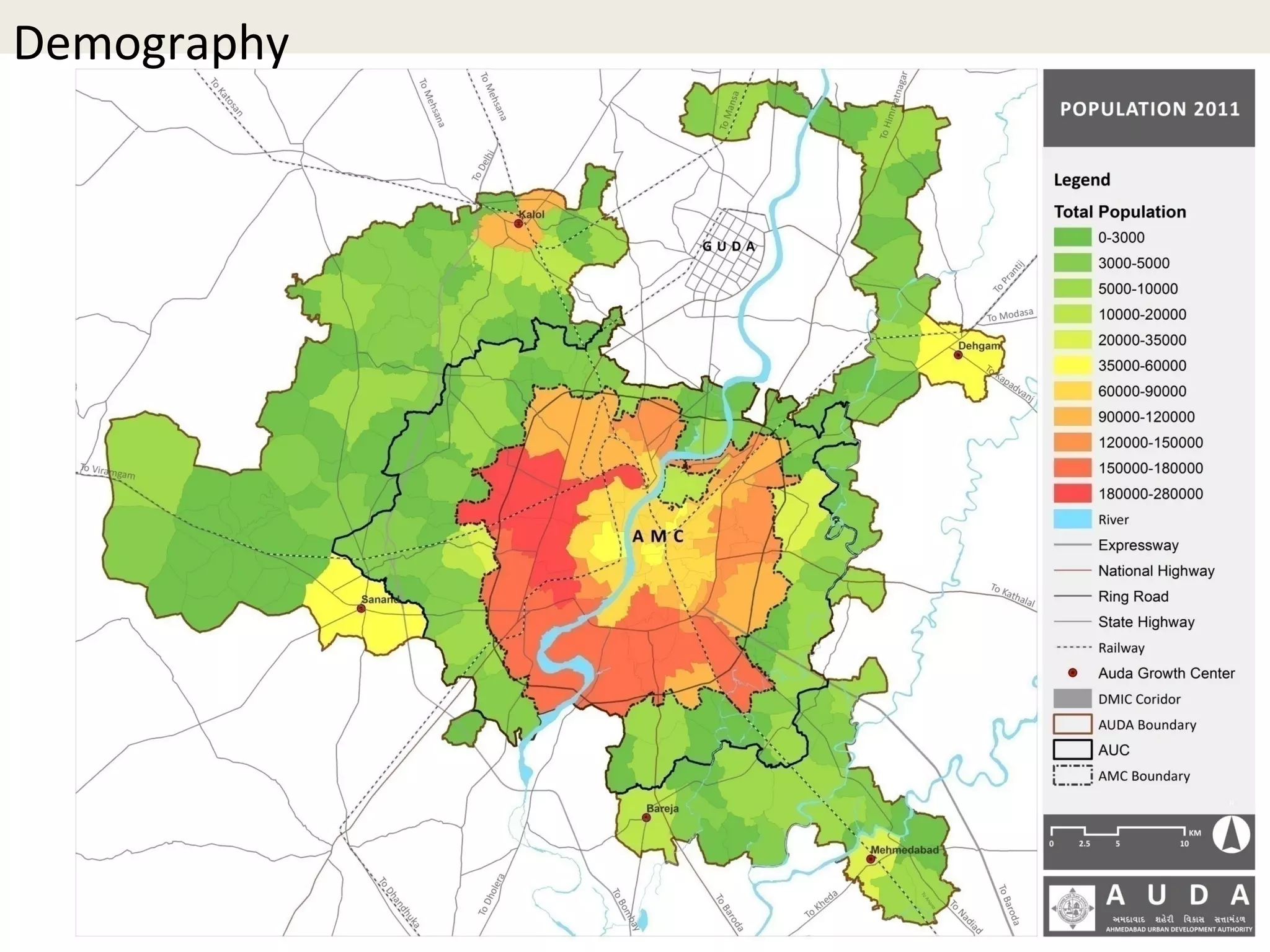Click the Kalol growth center marker

tap(518, 224)
